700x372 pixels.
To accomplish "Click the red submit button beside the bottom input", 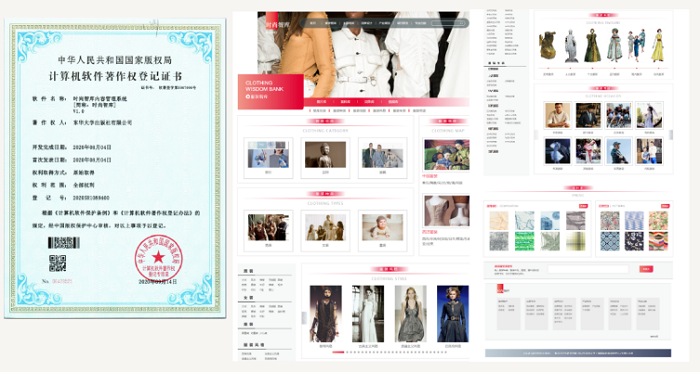I will coord(646,269).
